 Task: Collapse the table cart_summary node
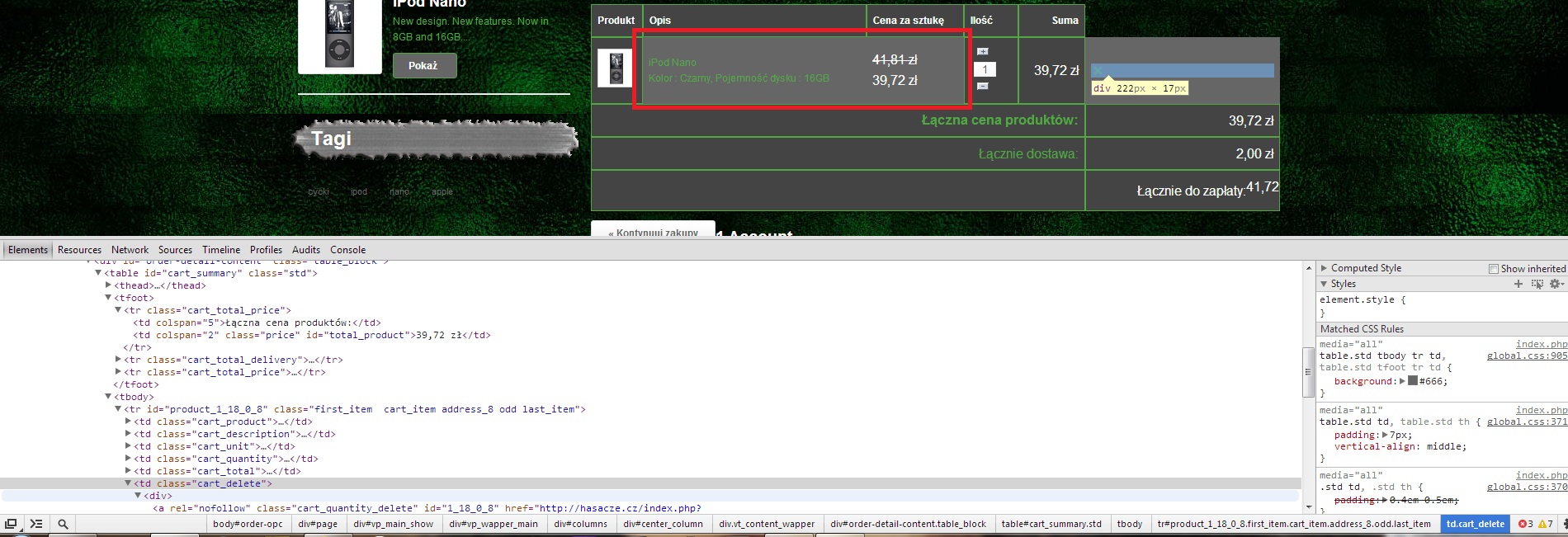[98, 273]
